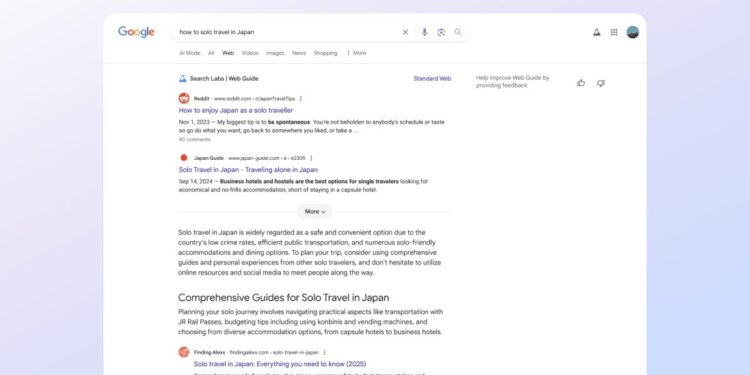Click the Finding Alexx result favicon
750x375 pixels.
(184, 352)
